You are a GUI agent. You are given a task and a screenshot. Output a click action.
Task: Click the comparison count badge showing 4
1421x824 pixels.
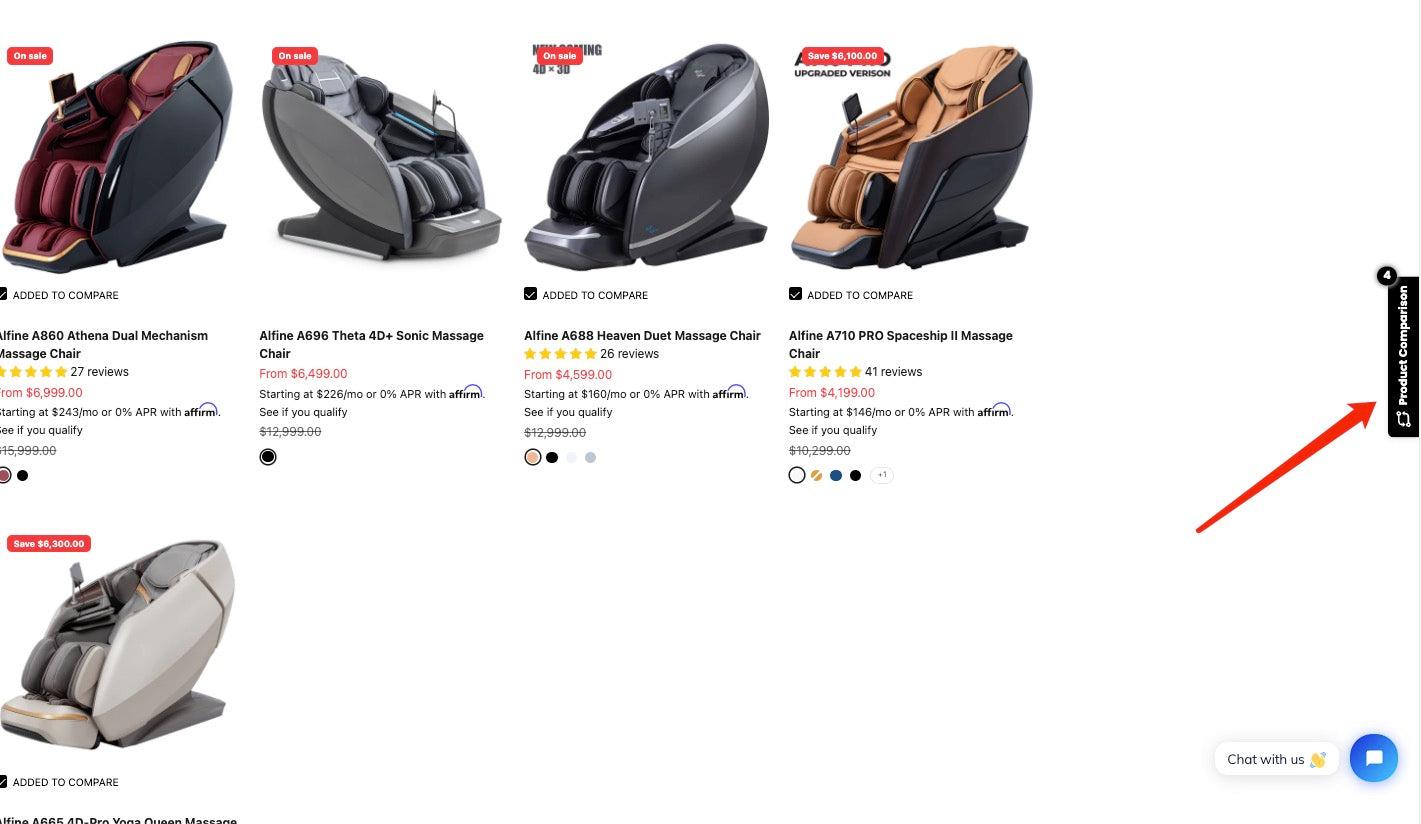[1387, 275]
